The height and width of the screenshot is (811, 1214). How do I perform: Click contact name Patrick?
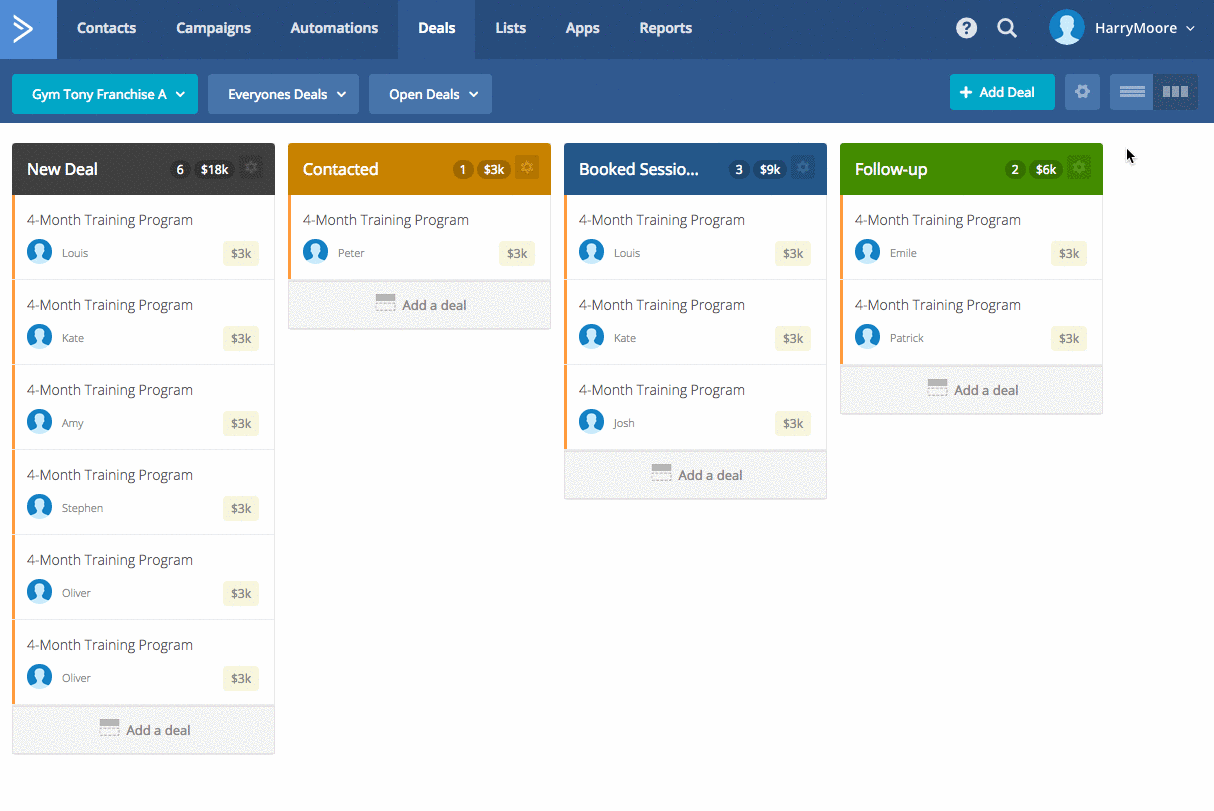pos(907,338)
